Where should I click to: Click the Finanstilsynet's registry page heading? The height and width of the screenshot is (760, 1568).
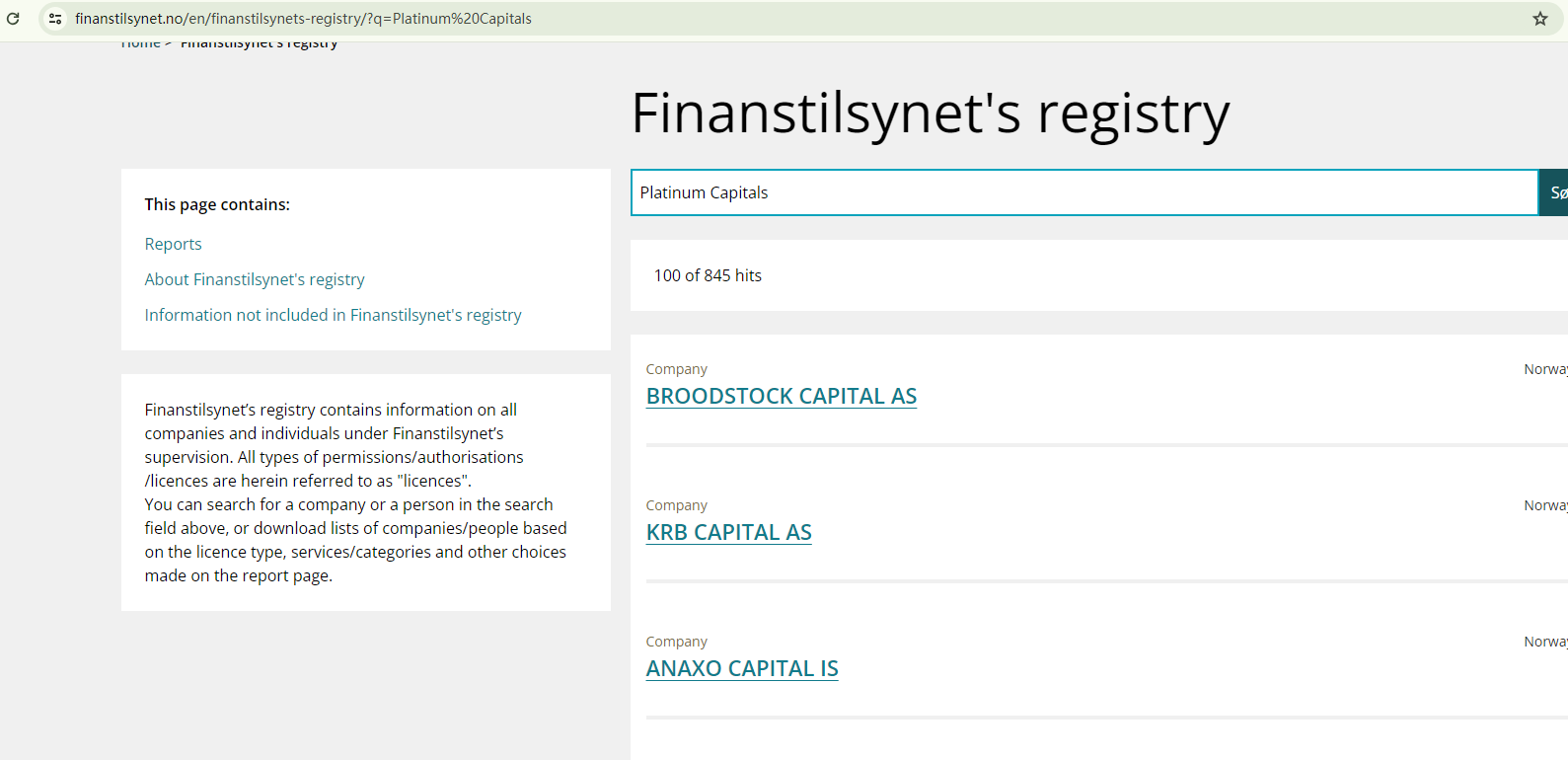(x=930, y=113)
